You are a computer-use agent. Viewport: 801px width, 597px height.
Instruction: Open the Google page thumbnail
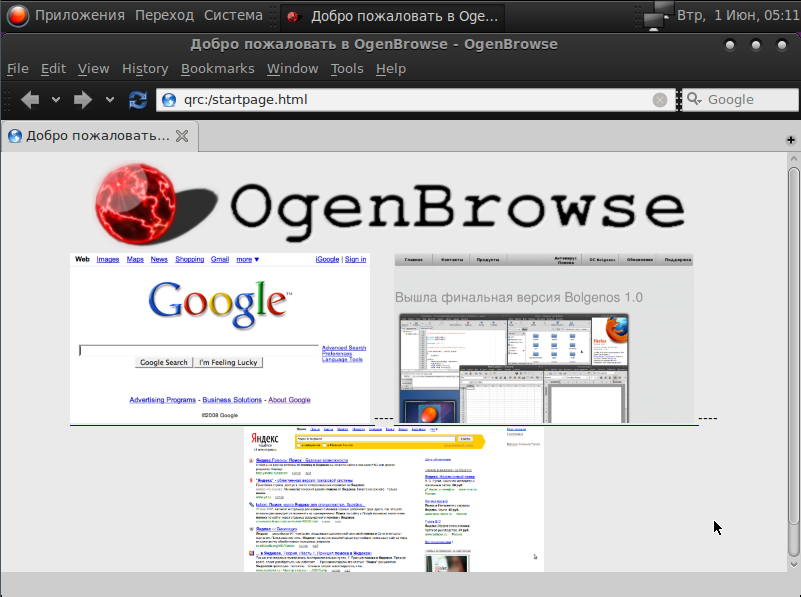[x=220, y=338]
